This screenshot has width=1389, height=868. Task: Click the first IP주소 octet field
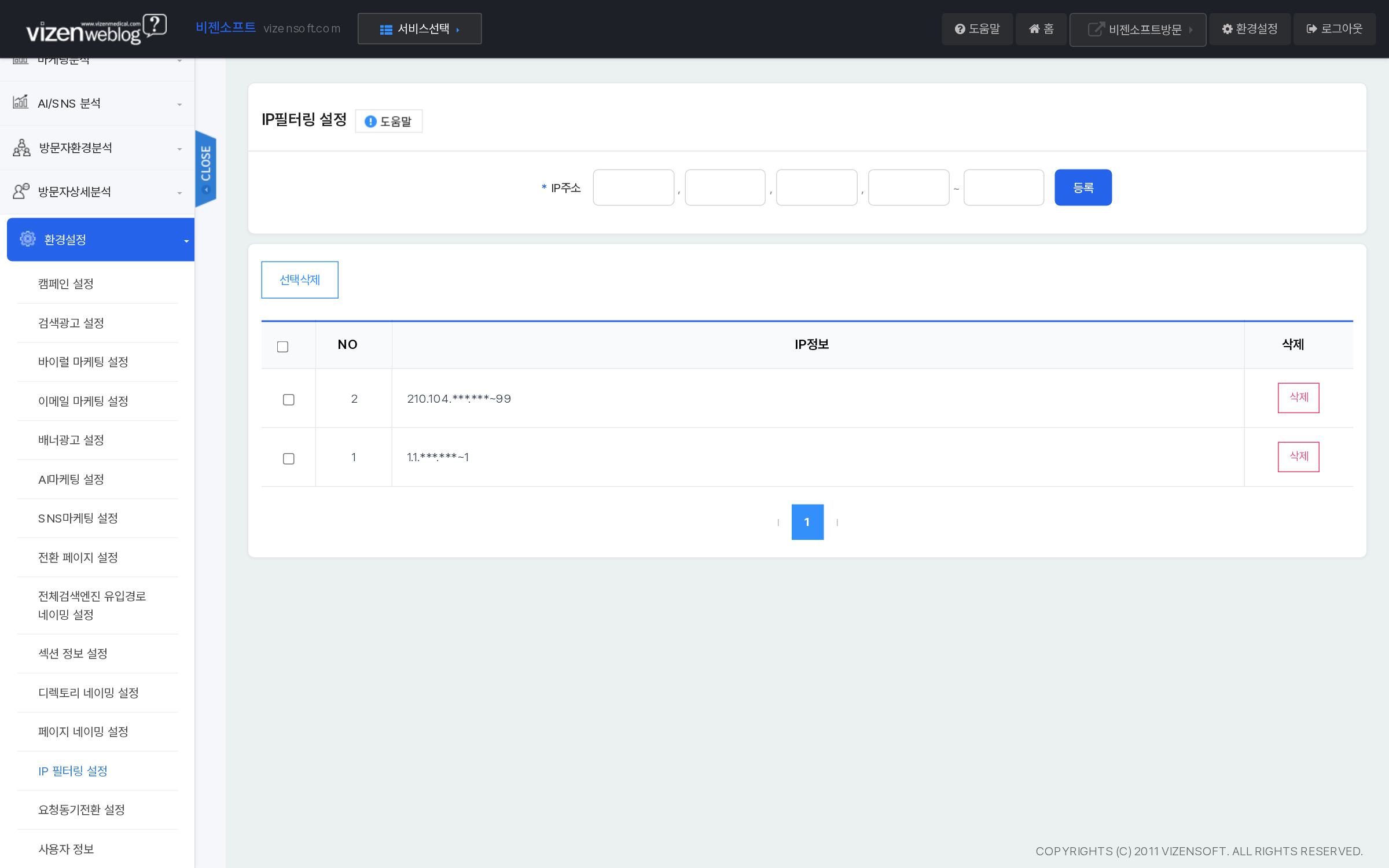[x=634, y=187]
